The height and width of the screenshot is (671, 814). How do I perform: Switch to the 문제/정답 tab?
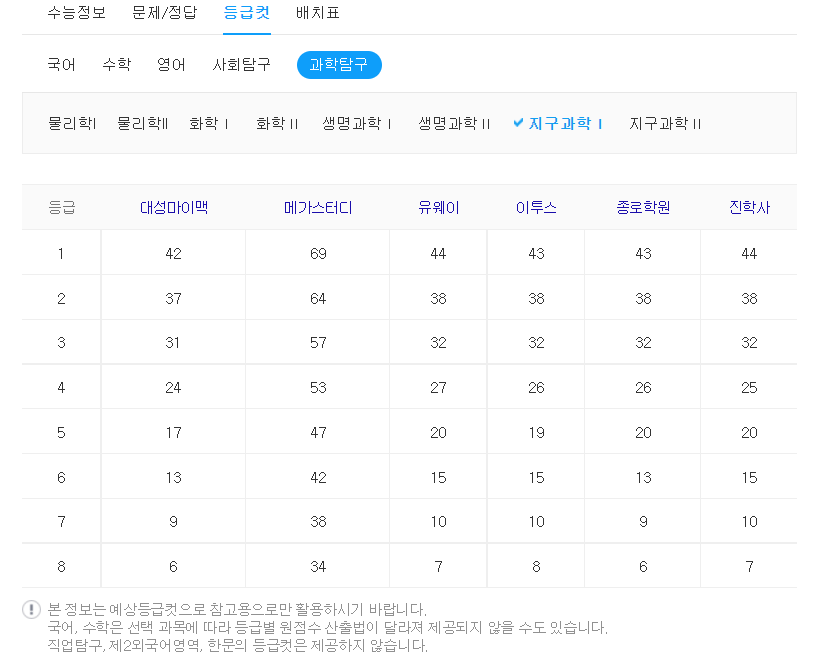click(x=165, y=12)
